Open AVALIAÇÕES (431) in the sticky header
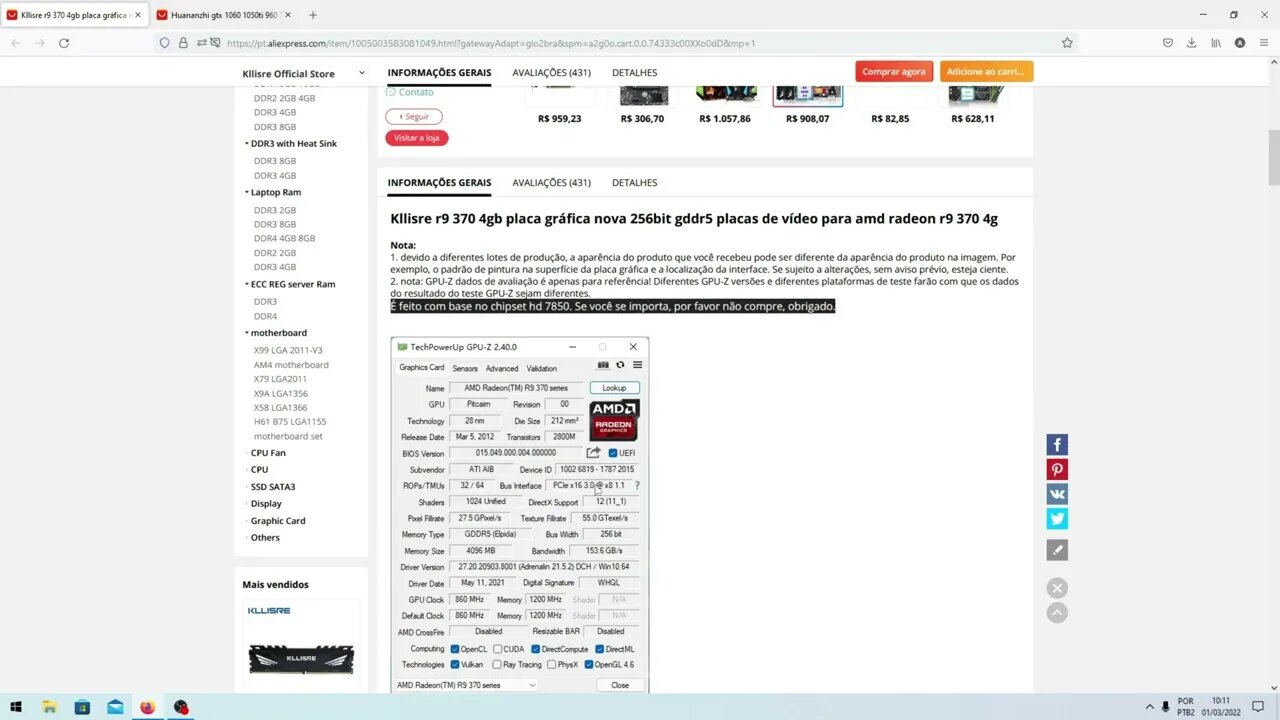1280x720 pixels. pyautogui.click(x=551, y=72)
